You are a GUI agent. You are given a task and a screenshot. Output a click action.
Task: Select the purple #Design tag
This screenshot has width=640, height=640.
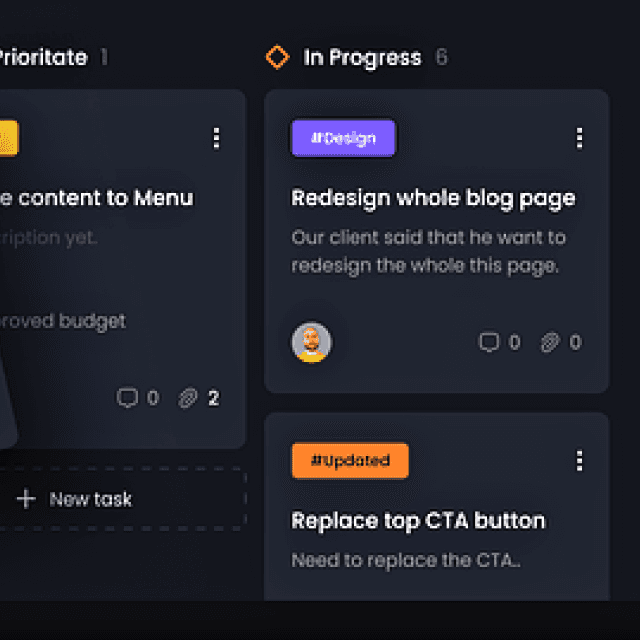(343, 138)
